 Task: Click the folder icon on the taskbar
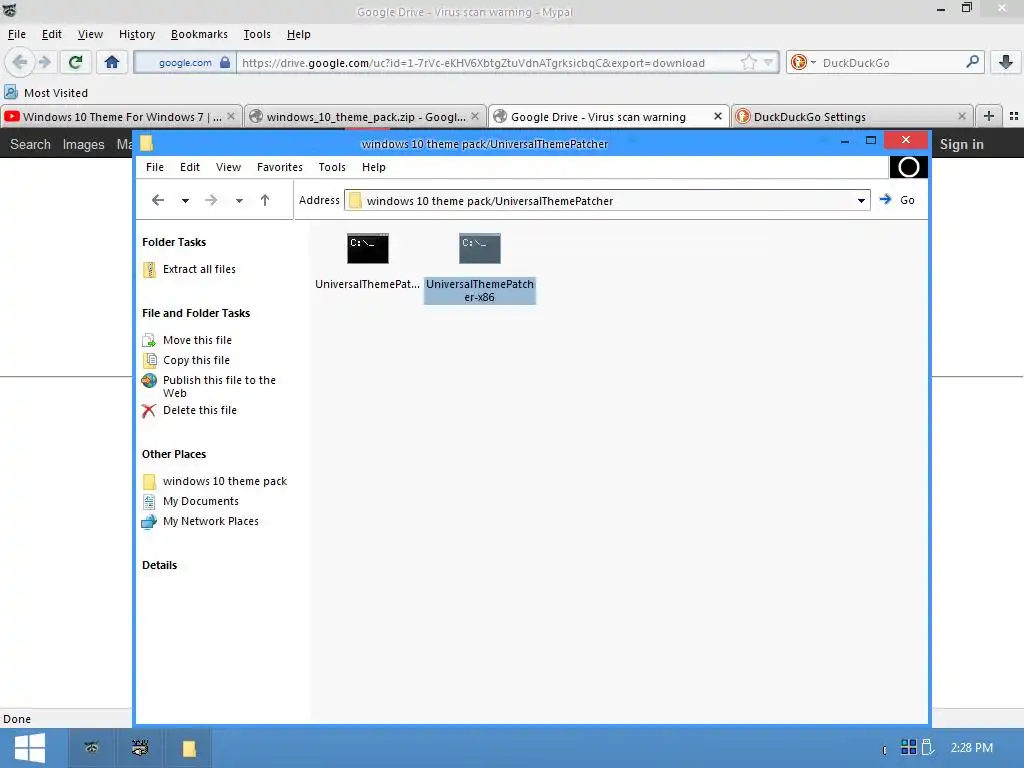point(189,748)
